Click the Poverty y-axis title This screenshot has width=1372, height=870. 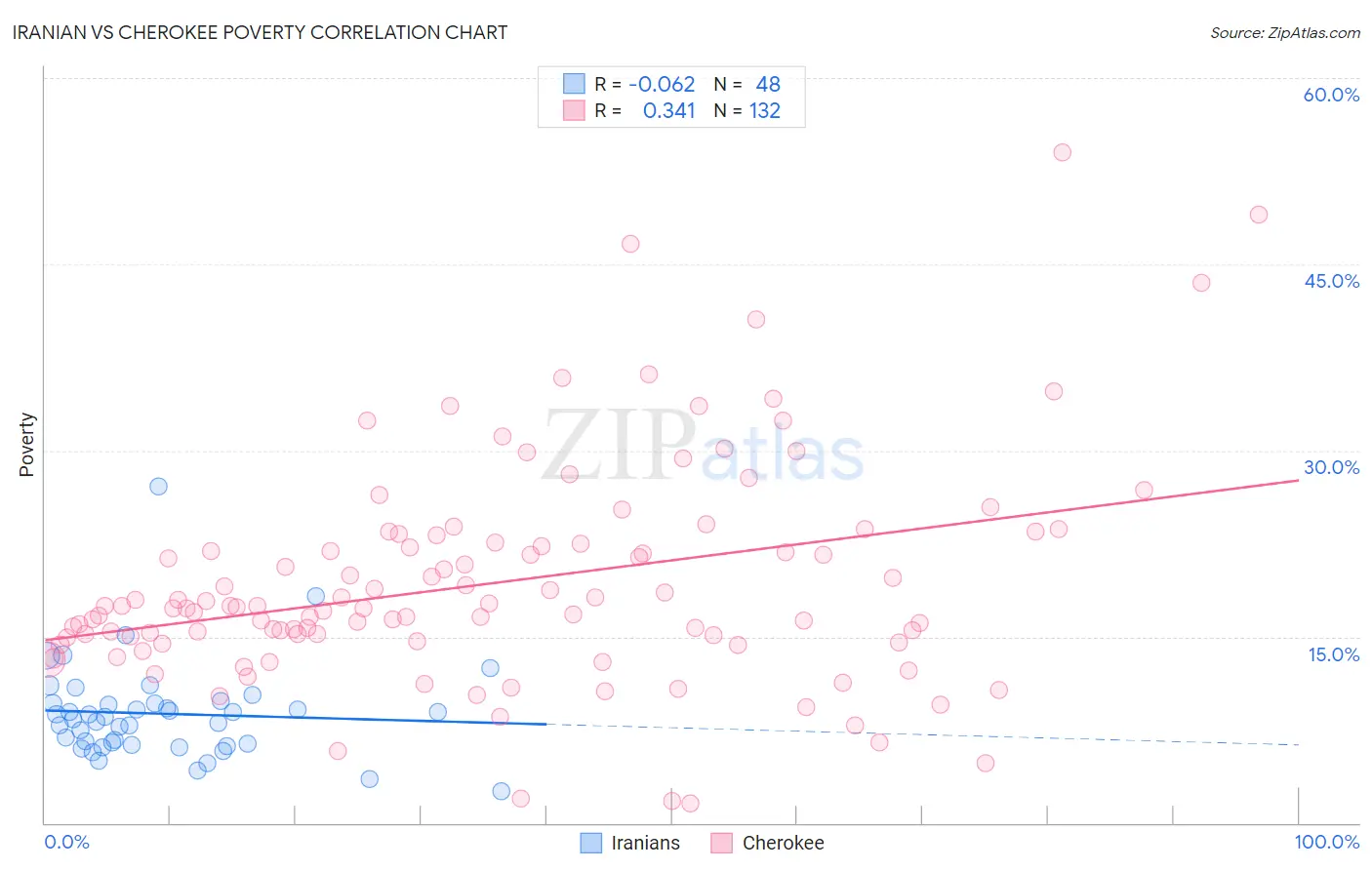coord(26,445)
